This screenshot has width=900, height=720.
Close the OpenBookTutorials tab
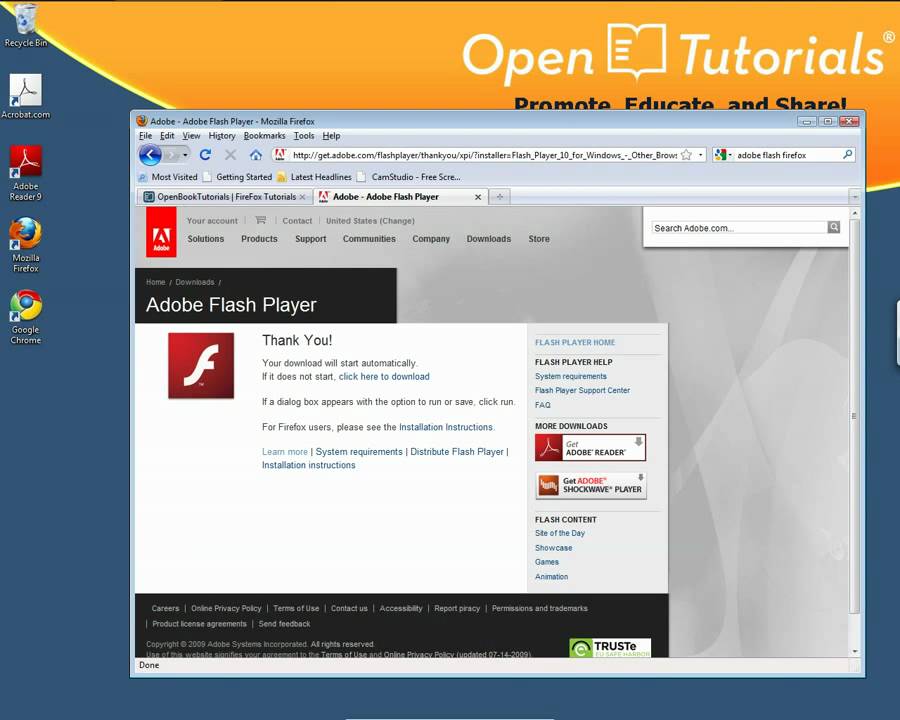(302, 197)
